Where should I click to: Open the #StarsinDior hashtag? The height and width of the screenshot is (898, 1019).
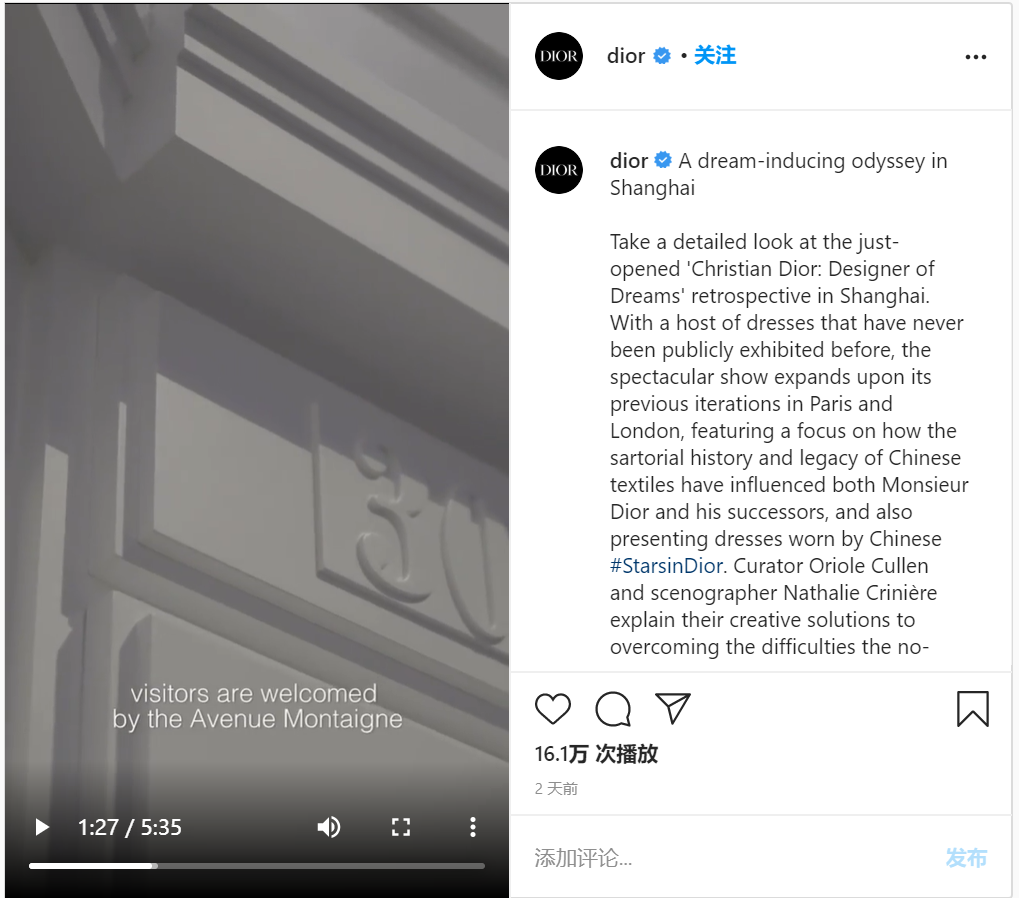pos(666,566)
